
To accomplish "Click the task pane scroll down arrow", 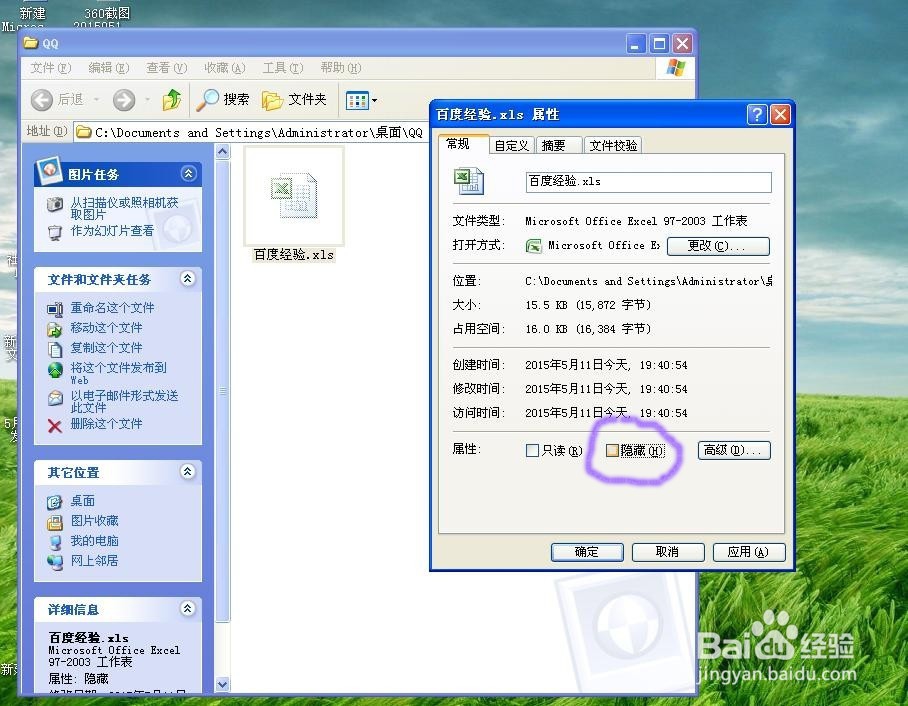I will click(222, 684).
